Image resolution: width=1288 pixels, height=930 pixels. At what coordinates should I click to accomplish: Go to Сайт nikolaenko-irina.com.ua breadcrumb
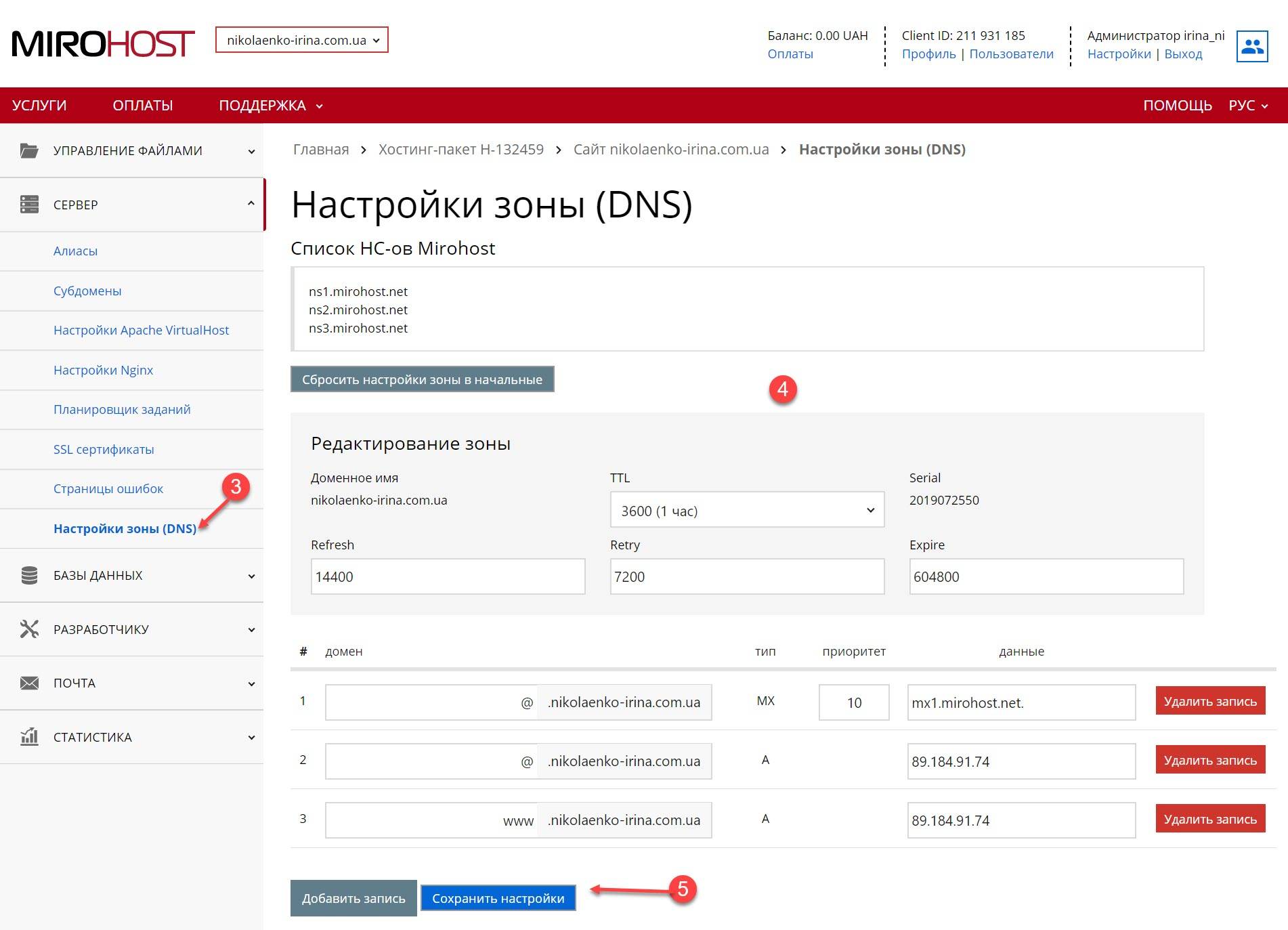(671, 150)
